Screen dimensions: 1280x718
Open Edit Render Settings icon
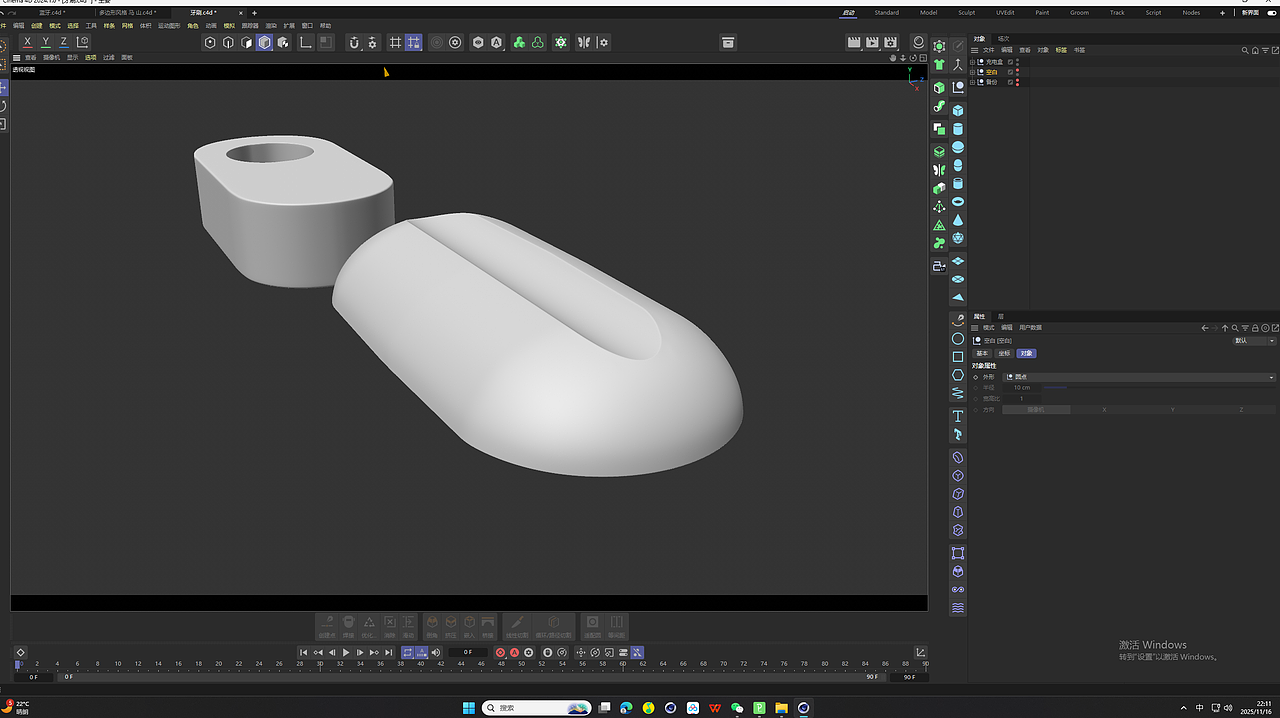click(891, 42)
